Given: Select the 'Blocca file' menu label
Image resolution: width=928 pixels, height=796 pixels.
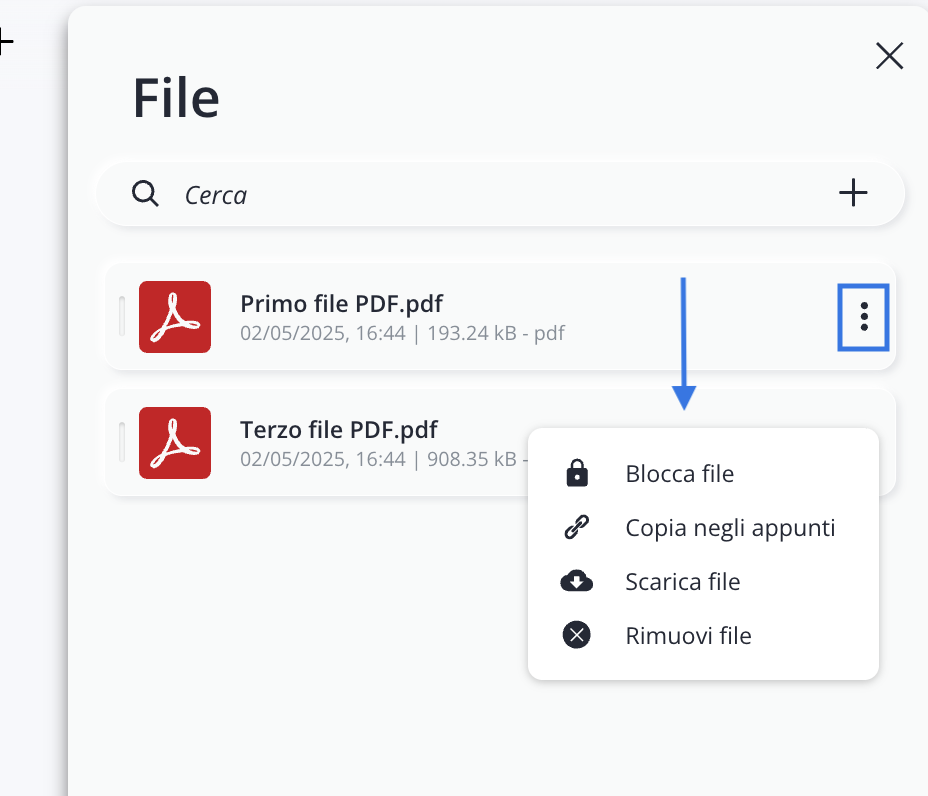Looking at the screenshot, I should click(x=679, y=474).
